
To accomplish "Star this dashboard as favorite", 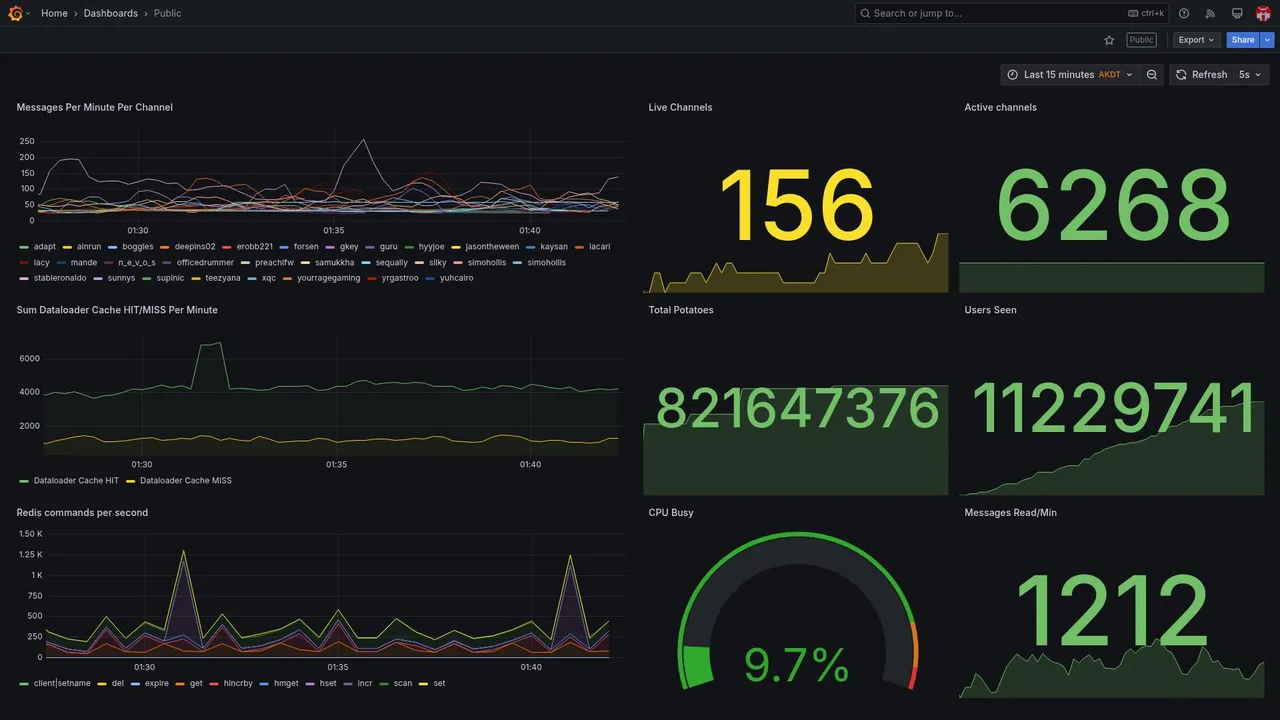I will point(1109,40).
